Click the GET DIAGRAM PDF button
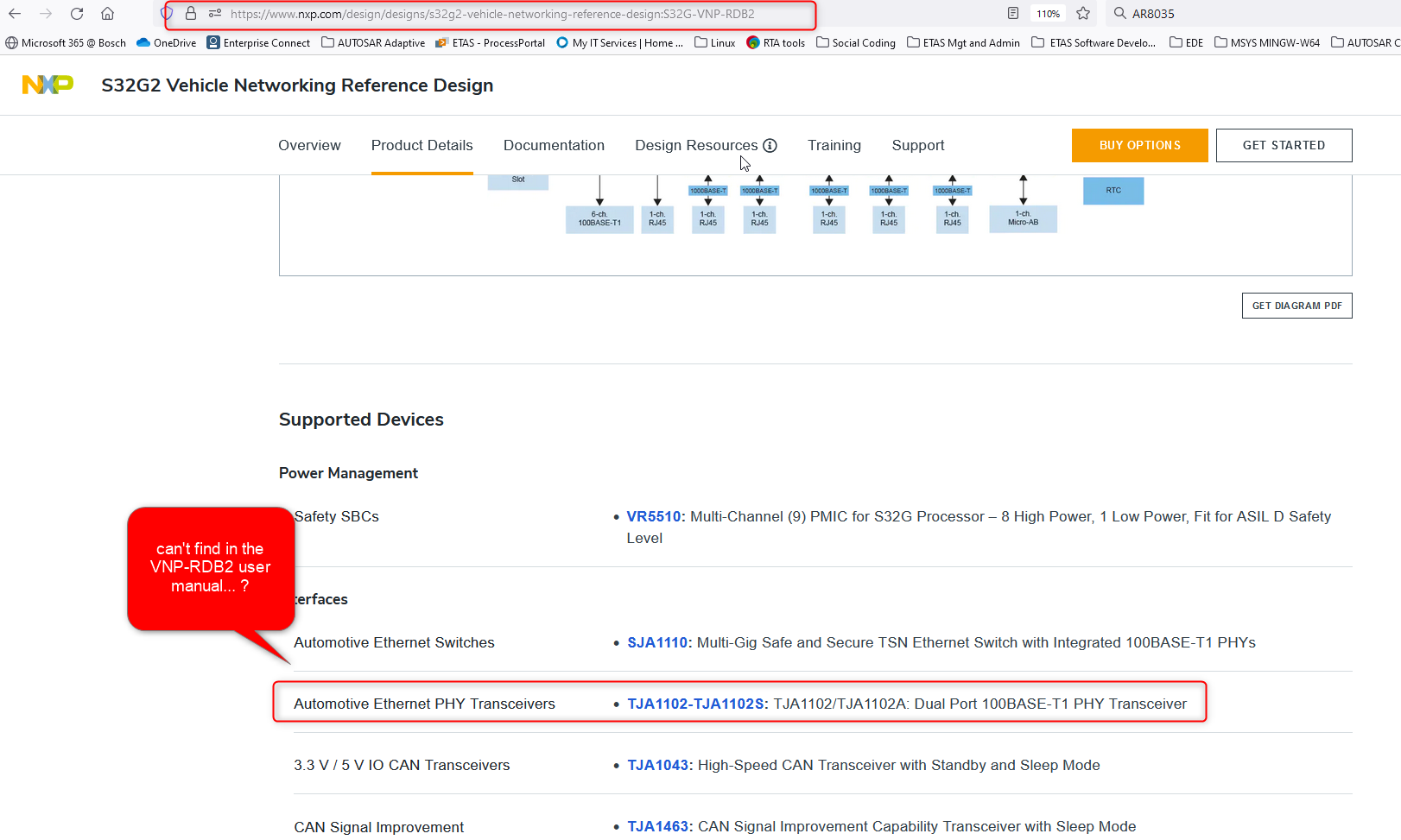The height and width of the screenshot is (840, 1401). click(x=1296, y=305)
